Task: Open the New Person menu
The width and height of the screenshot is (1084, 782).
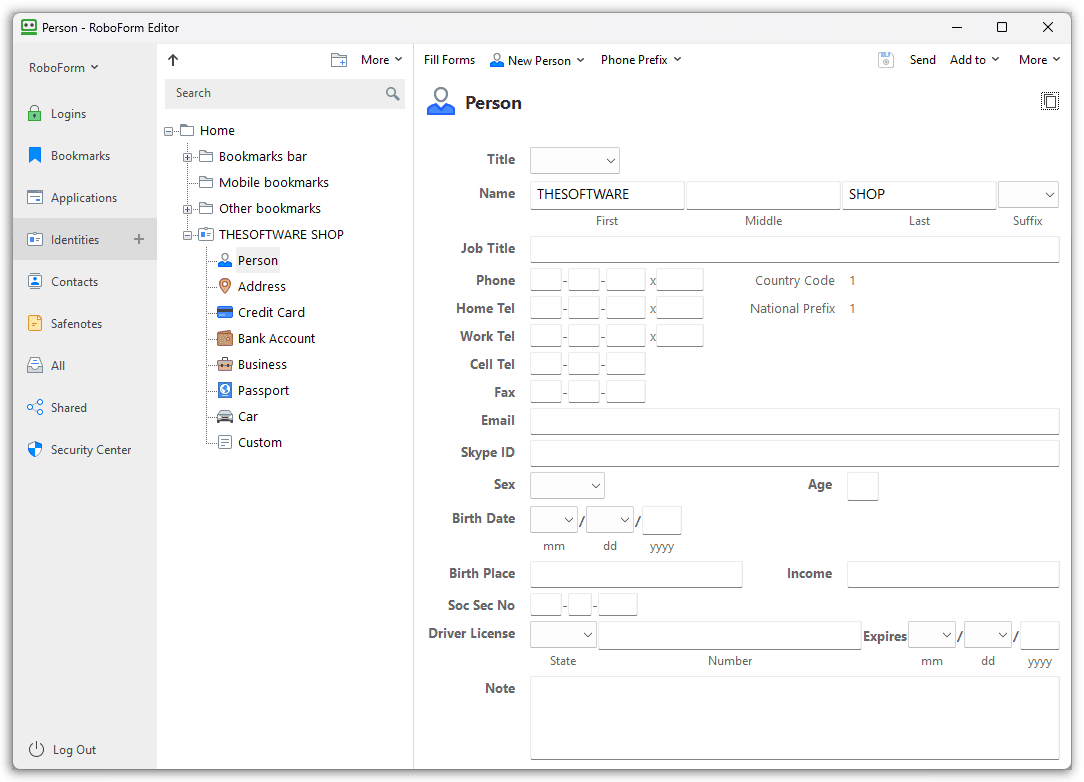Action: (x=537, y=60)
